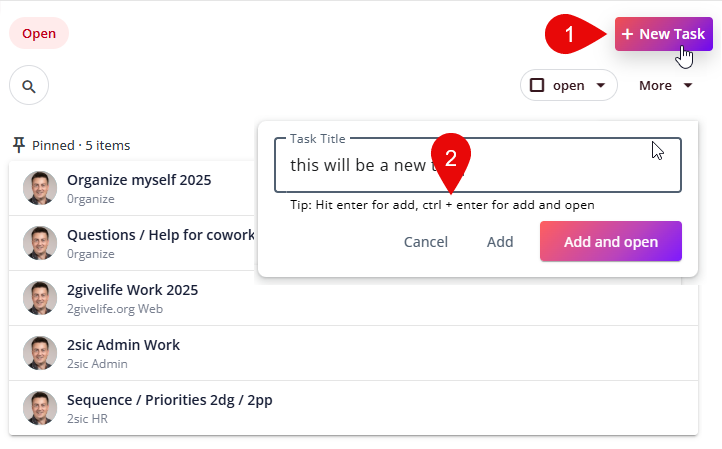Click avatar next to Organize myself 2025
The image size is (722, 449).
click(x=40, y=188)
